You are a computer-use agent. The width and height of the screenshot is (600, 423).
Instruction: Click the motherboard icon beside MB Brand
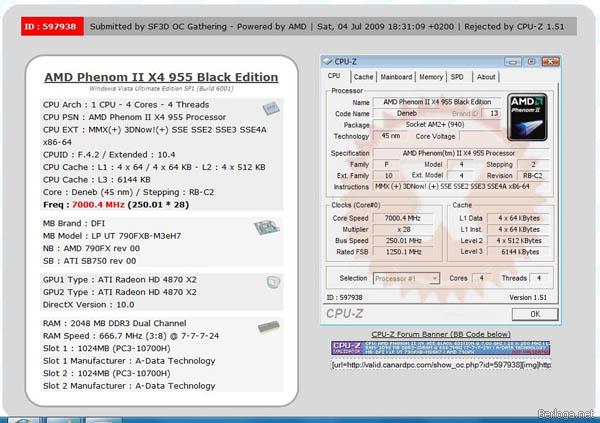[266, 227]
